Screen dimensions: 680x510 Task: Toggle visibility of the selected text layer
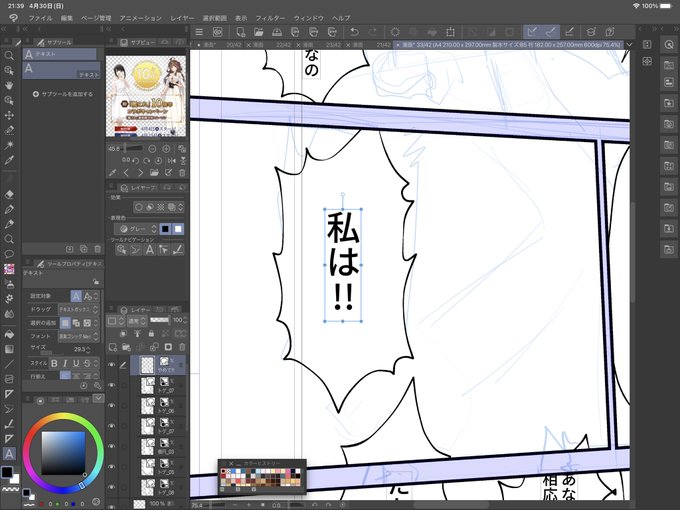click(x=111, y=365)
